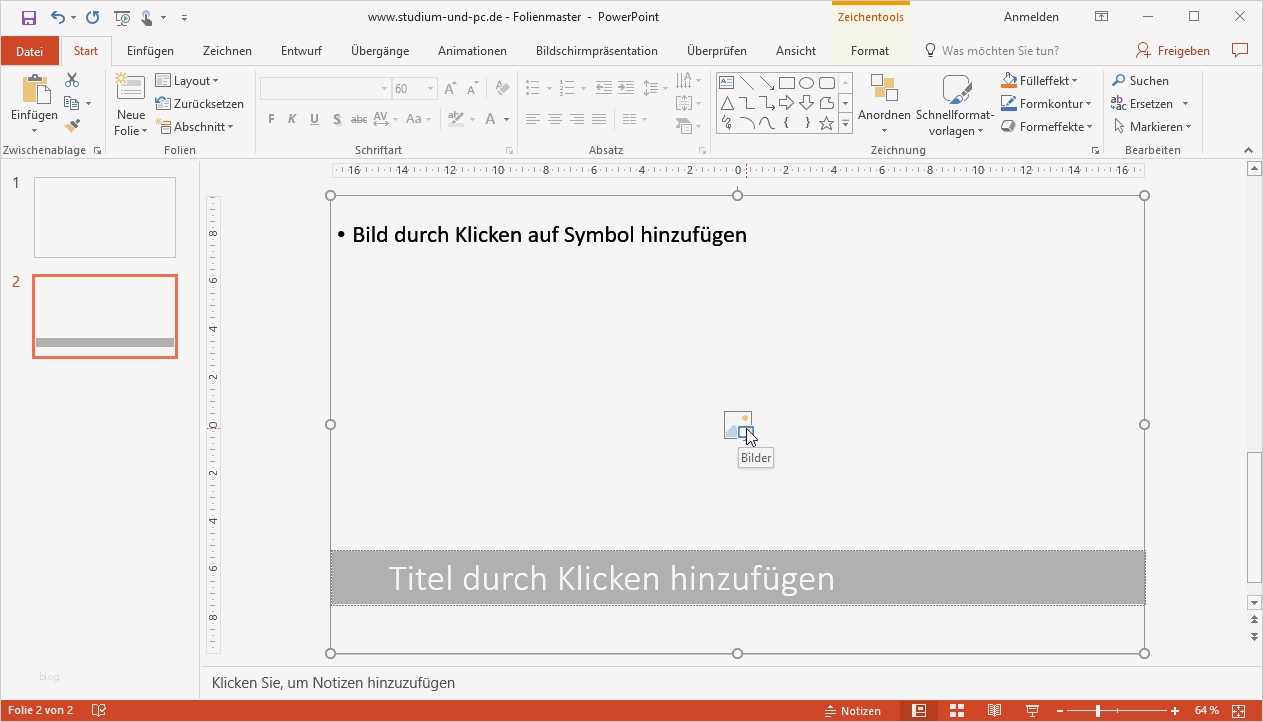1263x722 pixels.
Task: Toggle centered text alignment
Action: pyautogui.click(x=555, y=119)
